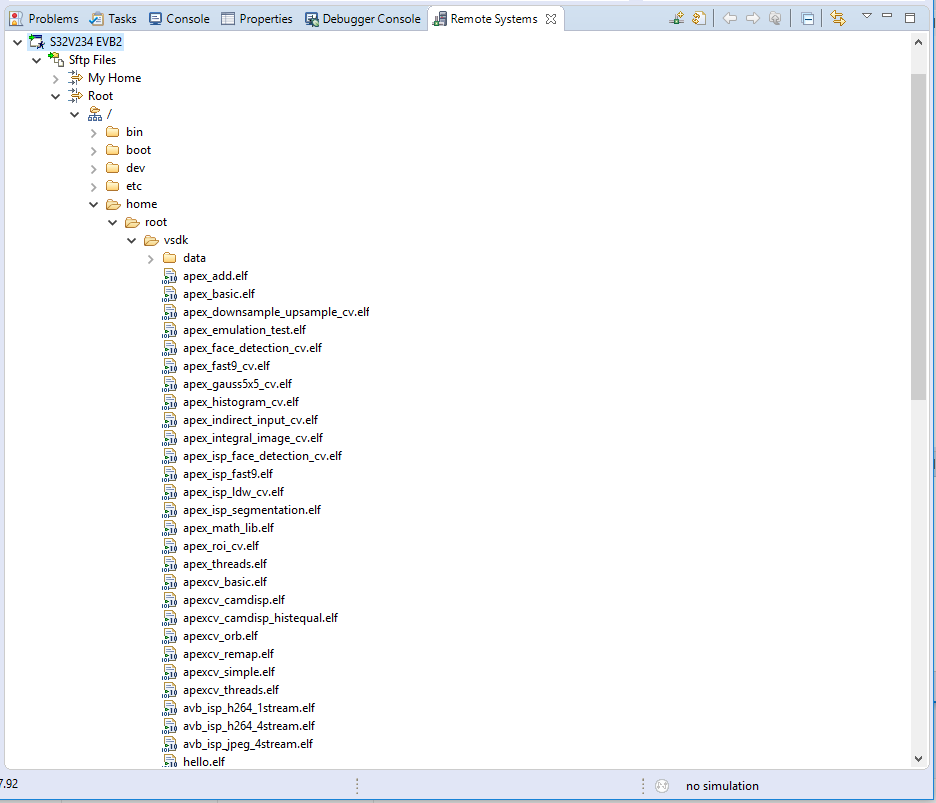
Task: Click the apex_add.elf binary file icon
Action: [x=170, y=276]
